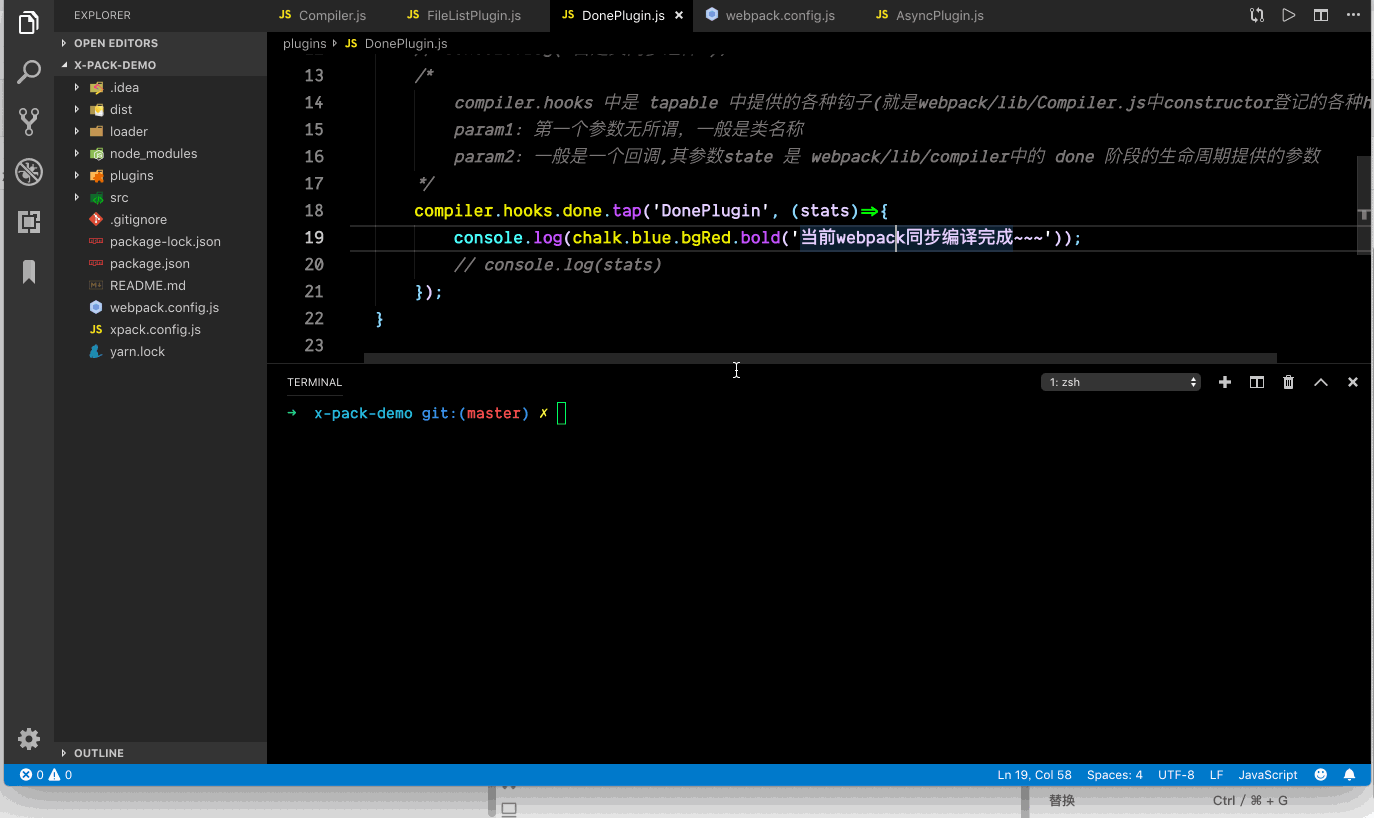
Task: Click the warnings count in status bar
Action: [61, 775]
